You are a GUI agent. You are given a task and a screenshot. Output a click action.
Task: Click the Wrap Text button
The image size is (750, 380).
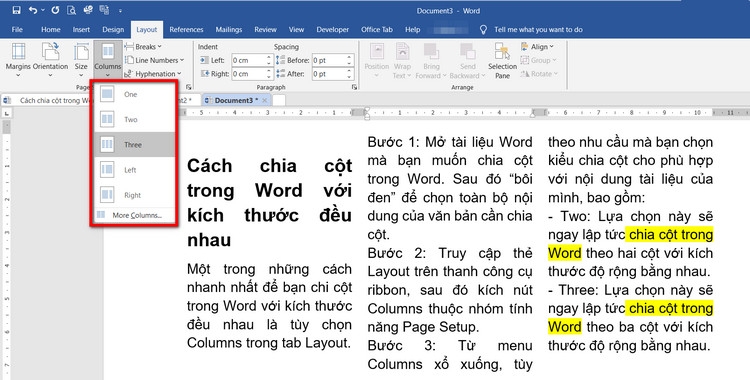point(402,60)
